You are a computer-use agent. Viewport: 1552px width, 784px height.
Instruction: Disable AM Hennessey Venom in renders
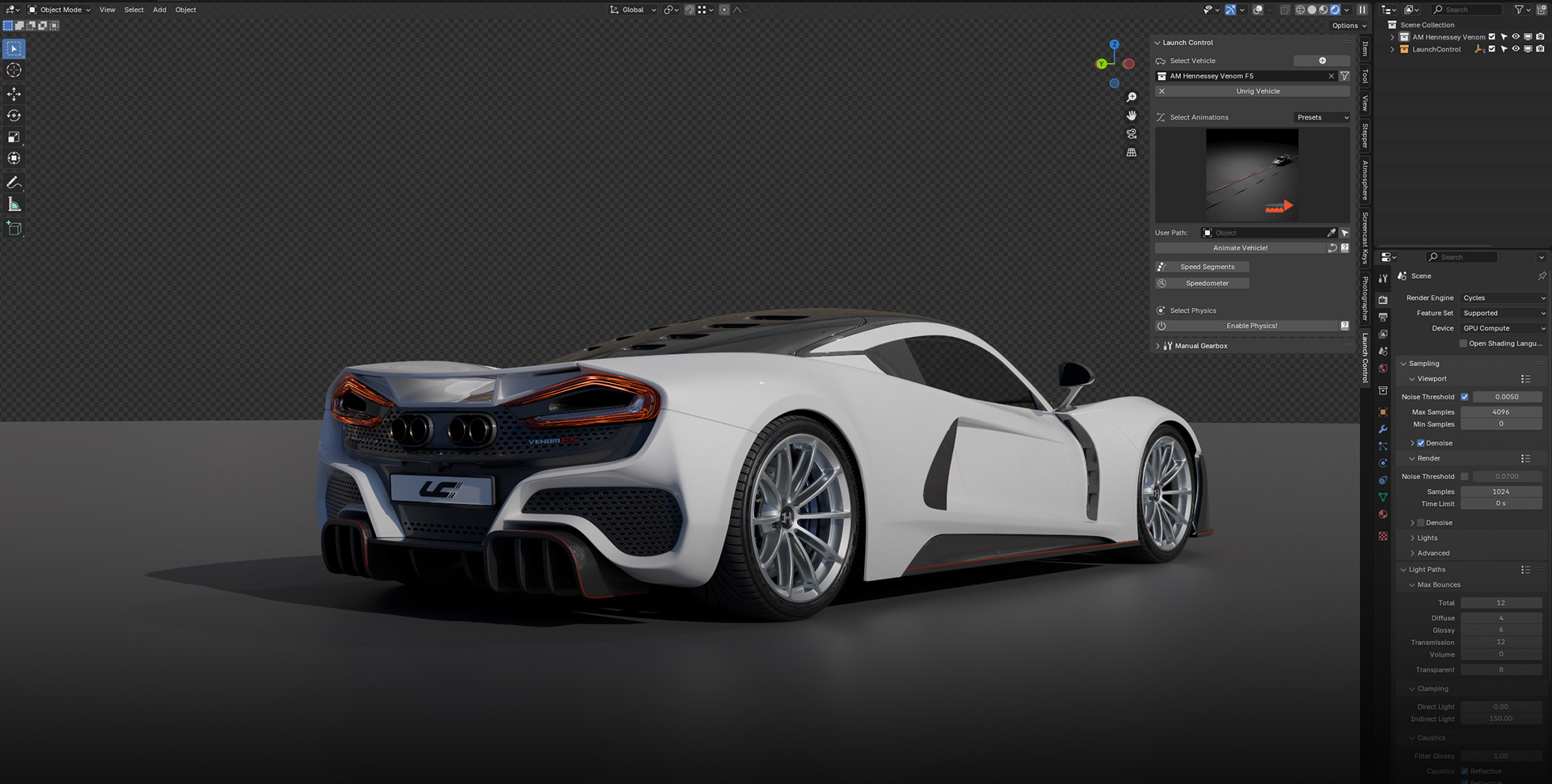coord(1540,37)
